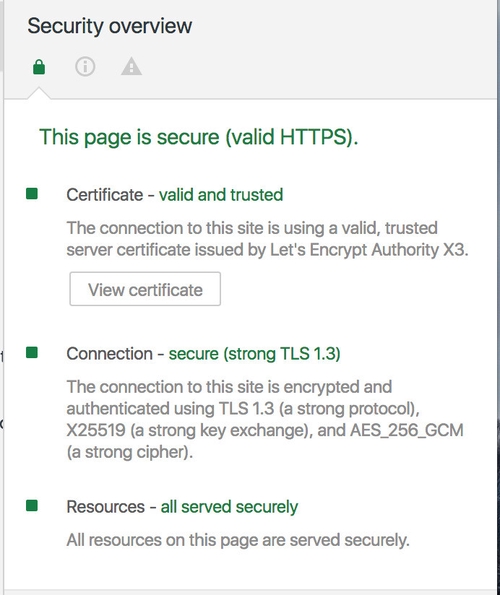
Task: Select the warning triangle icon
Action: click(131, 66)
